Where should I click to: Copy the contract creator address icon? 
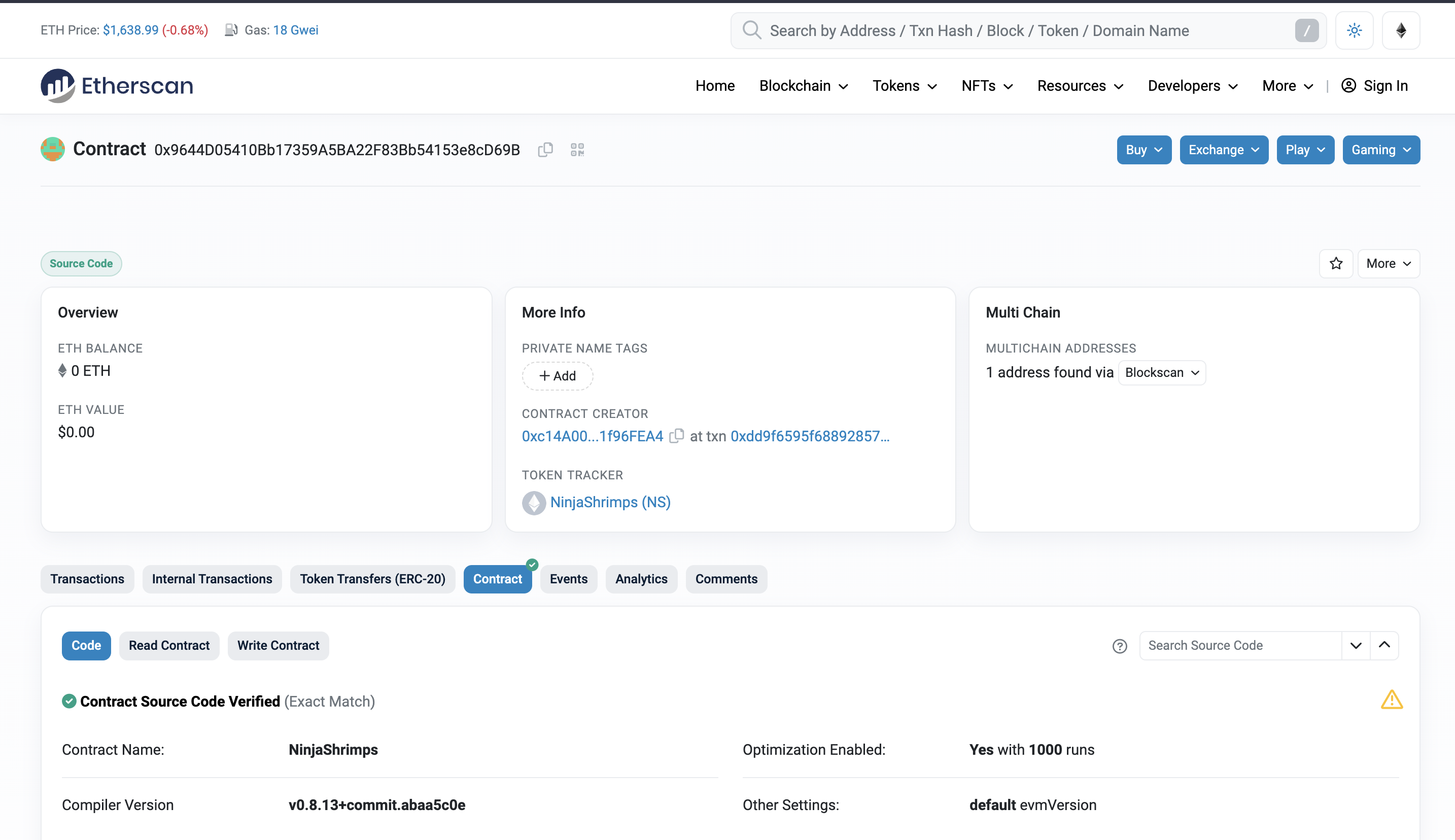676,436
